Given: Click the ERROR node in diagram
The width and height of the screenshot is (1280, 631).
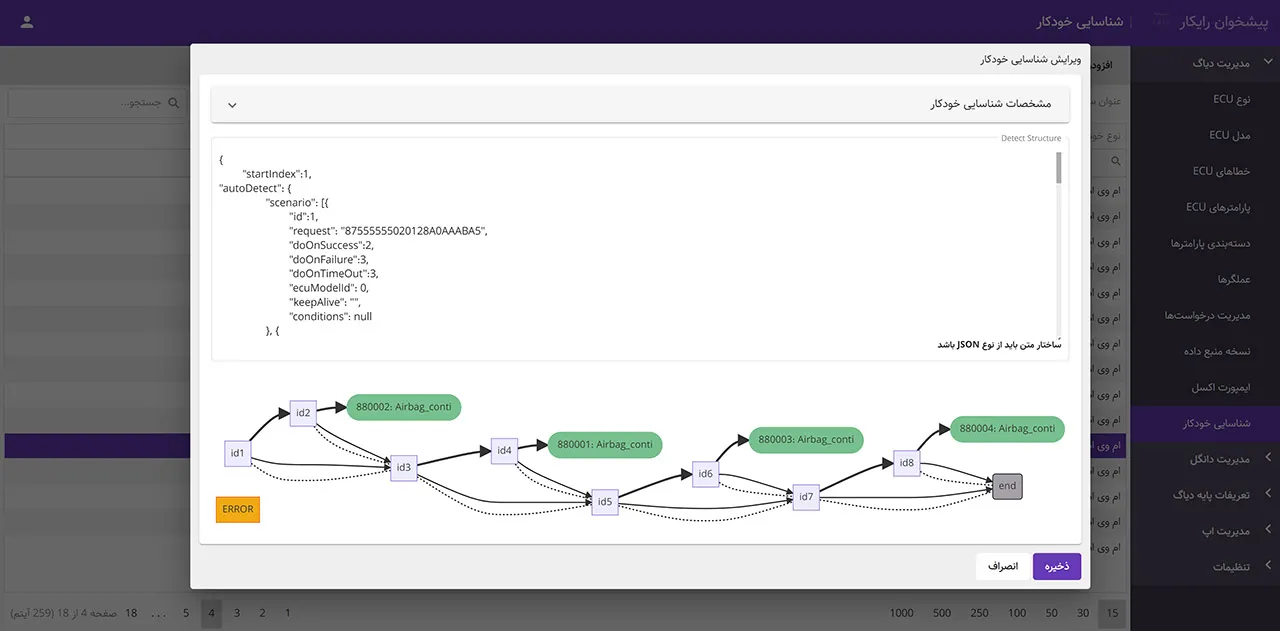Looking at the screenshot, I should pyautogui.click(x=237, y=509).
